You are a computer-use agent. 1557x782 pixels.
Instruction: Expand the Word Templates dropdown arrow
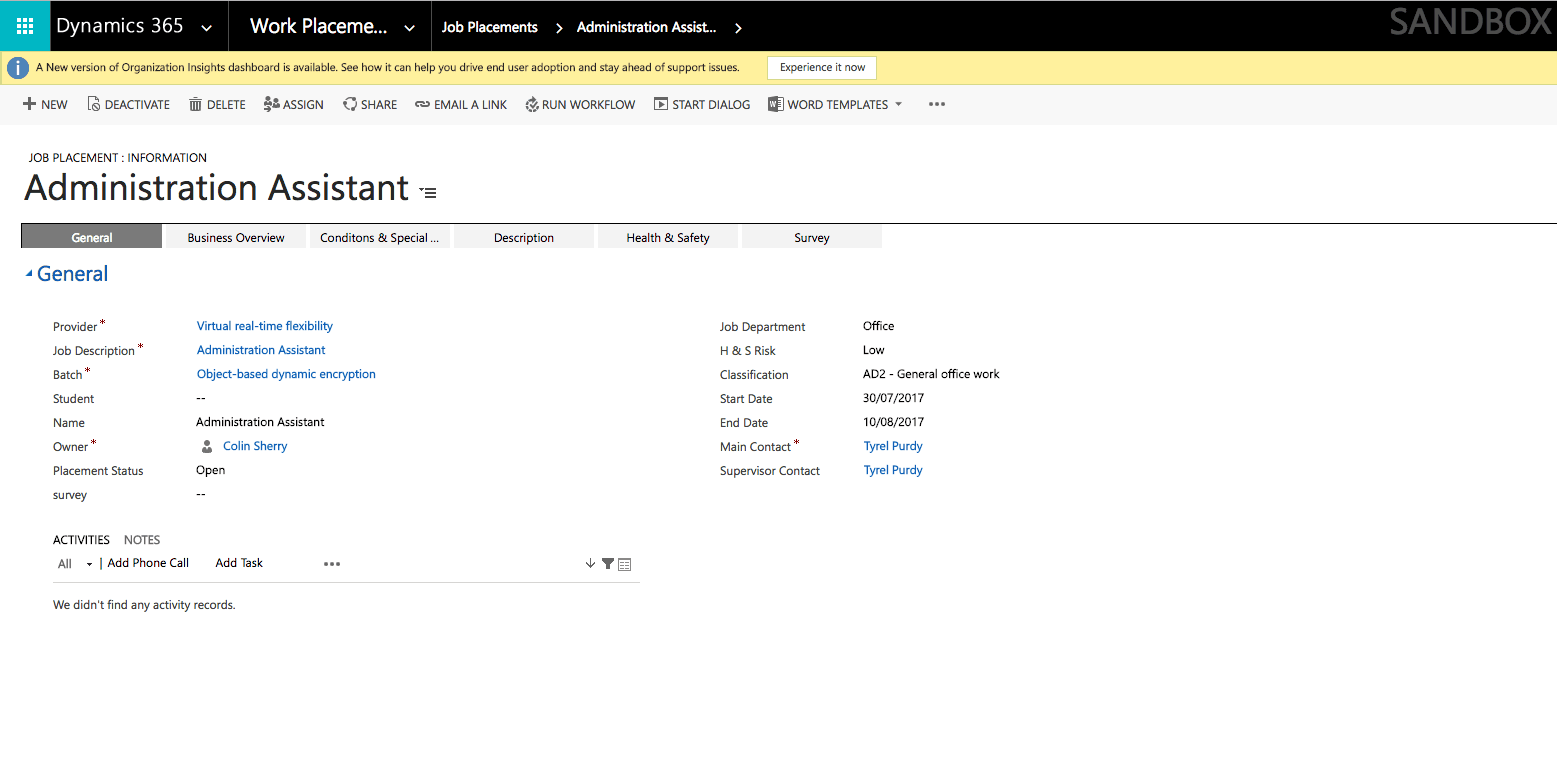[x=899, y=104]
